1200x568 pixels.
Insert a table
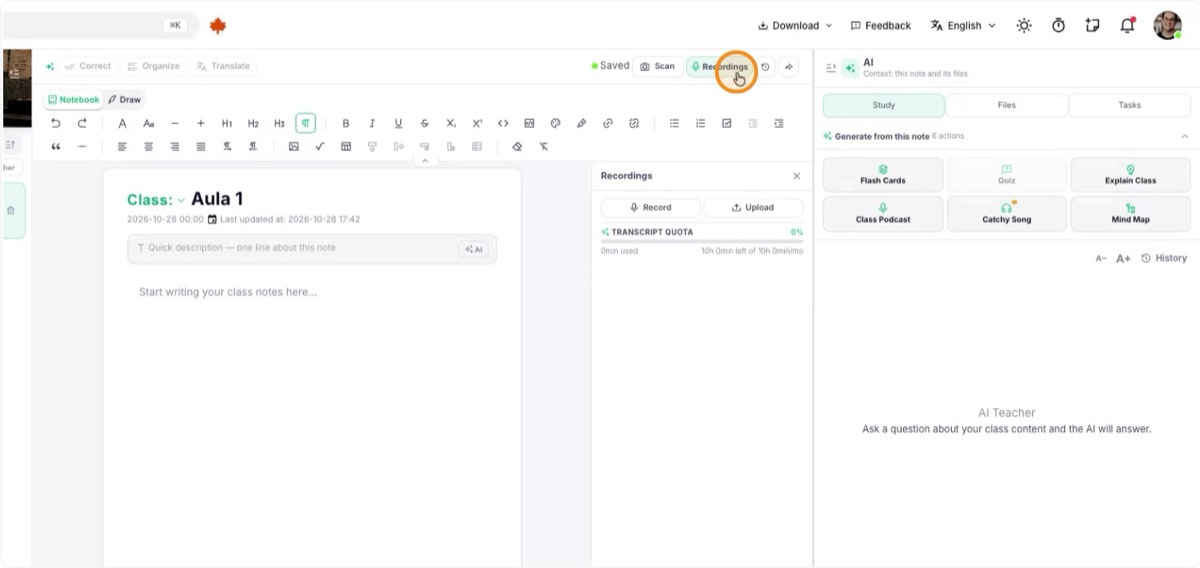click(346, 146)
